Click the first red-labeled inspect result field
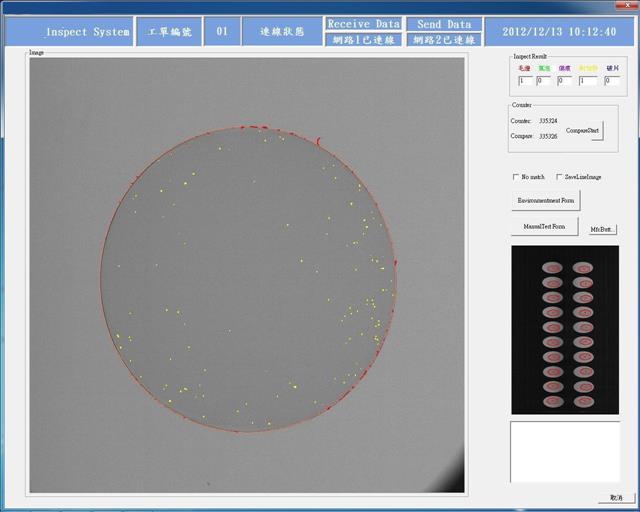The height and width of the screenshot is (512, 640). coord(525,81)
